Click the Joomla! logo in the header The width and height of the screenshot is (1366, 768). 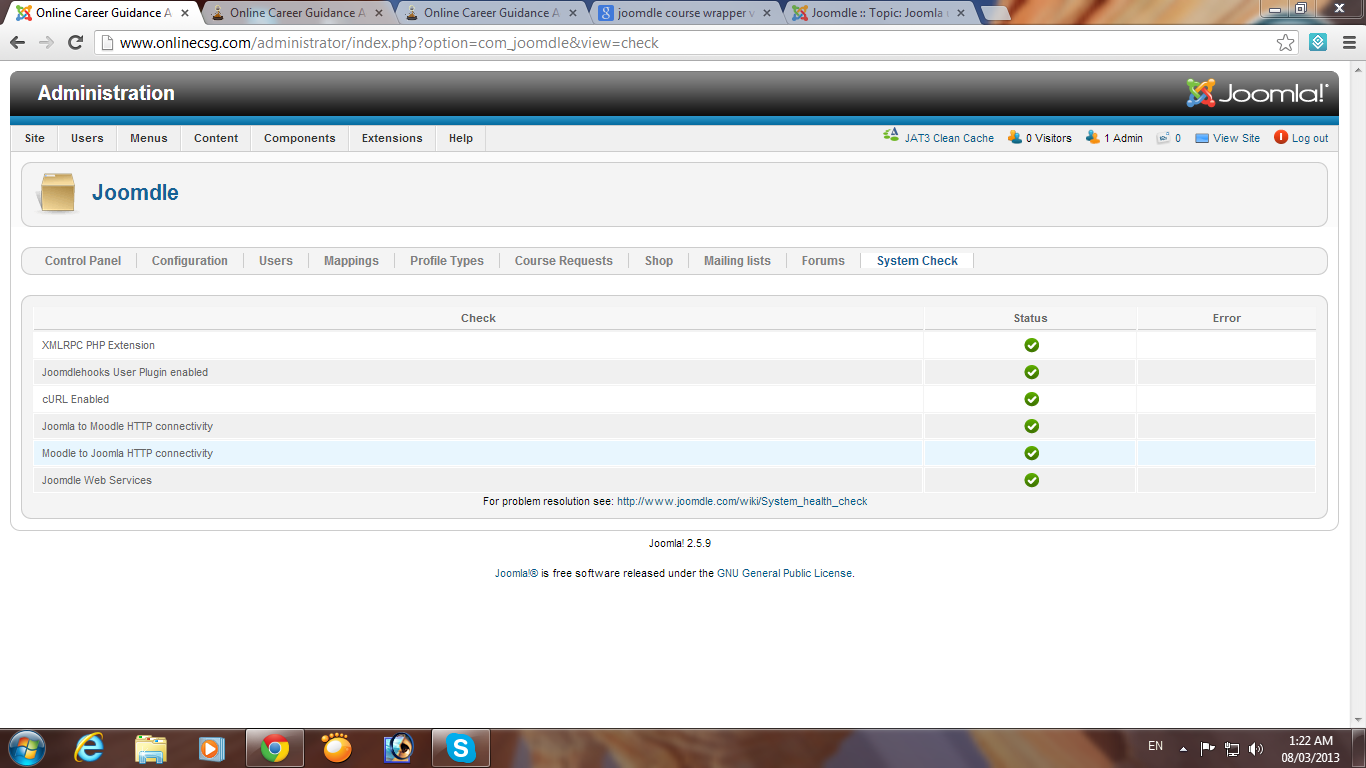point(1257,93)
